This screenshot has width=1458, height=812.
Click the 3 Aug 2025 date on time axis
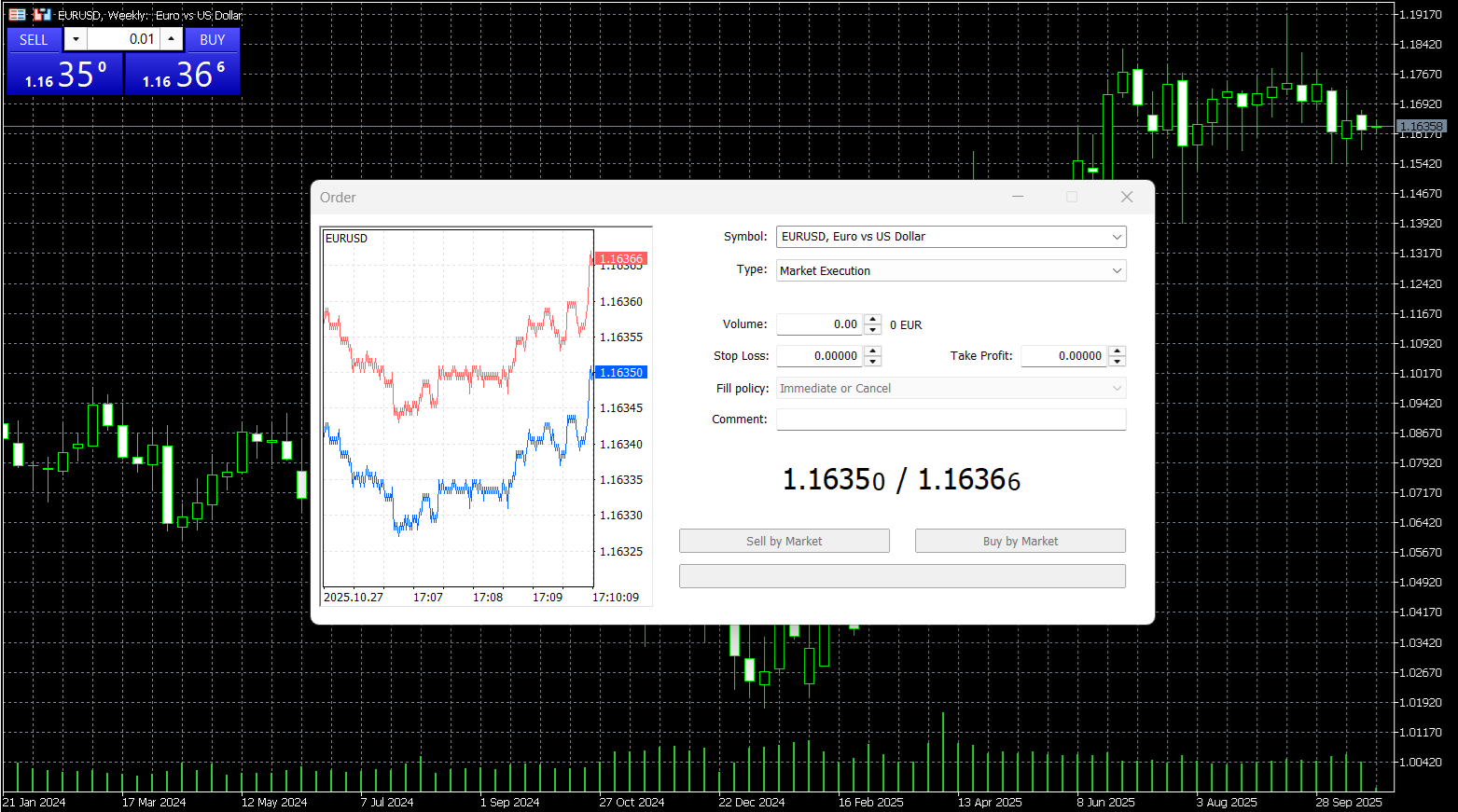tap(1227, 803)
